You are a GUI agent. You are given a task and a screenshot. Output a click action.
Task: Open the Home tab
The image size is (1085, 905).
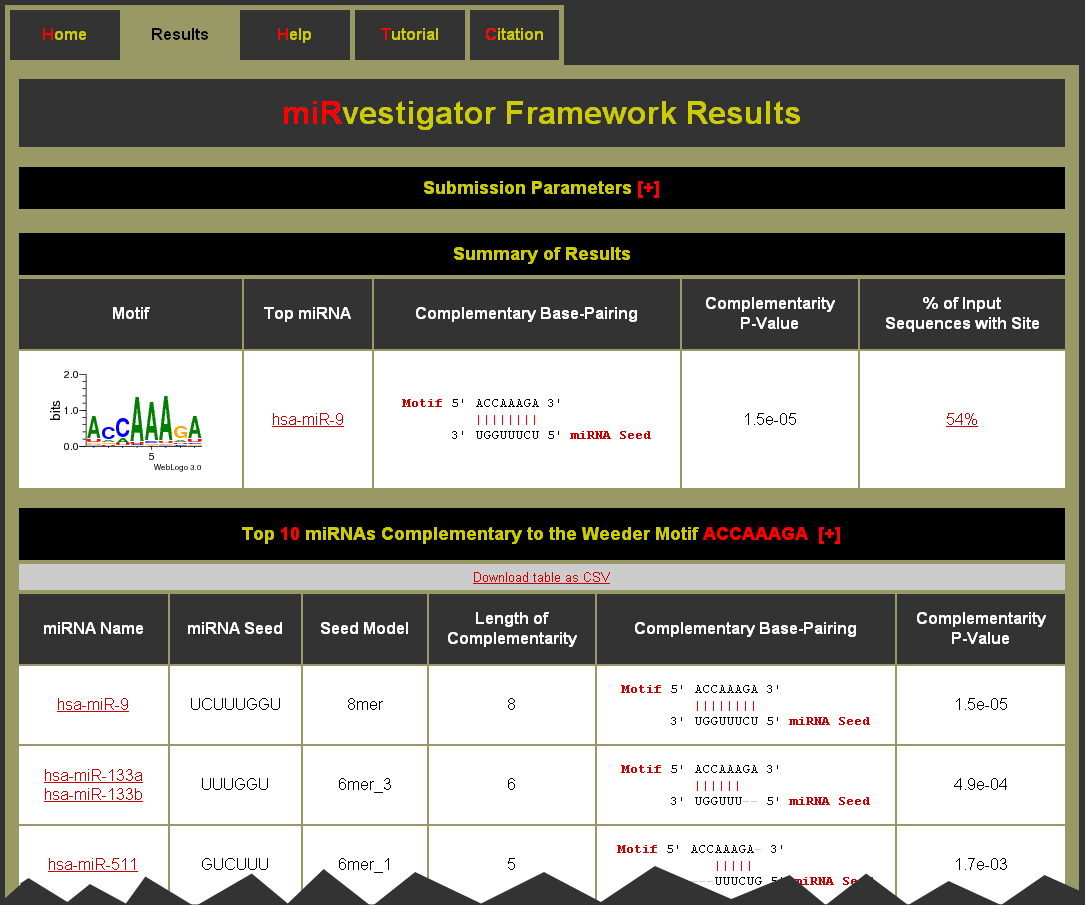(65, 35)
